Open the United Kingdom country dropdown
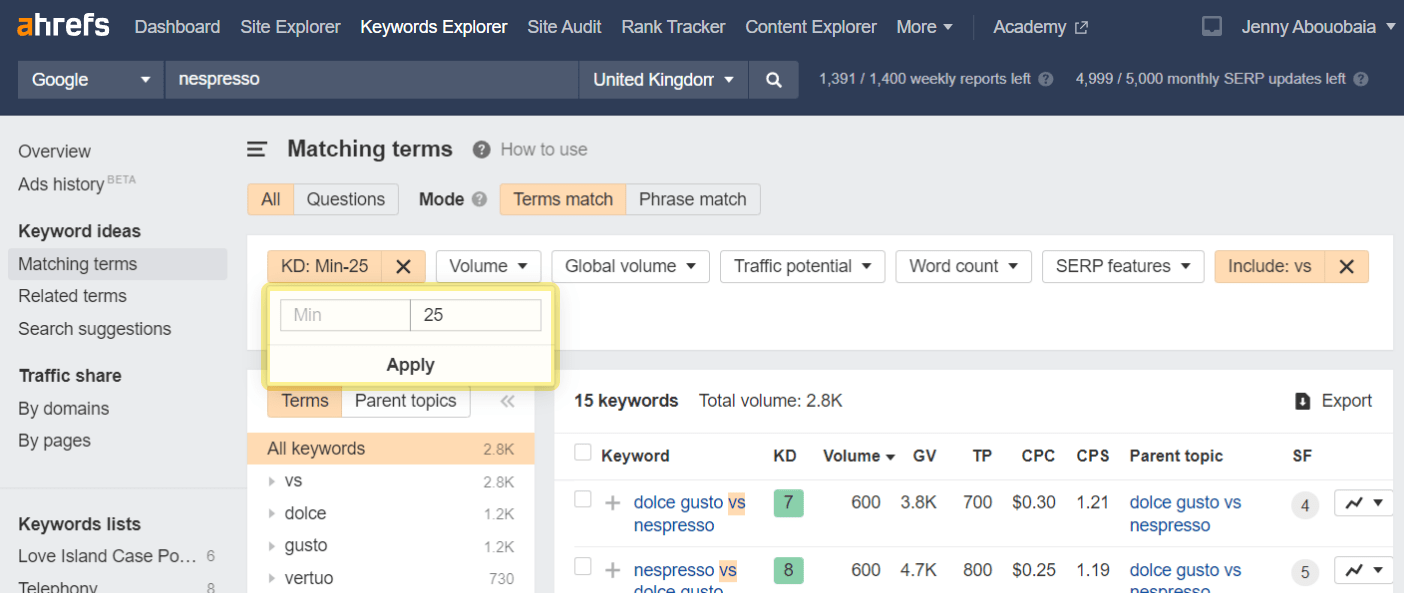This screenshot has height=593, width=1404. click(x=663, y=80)
